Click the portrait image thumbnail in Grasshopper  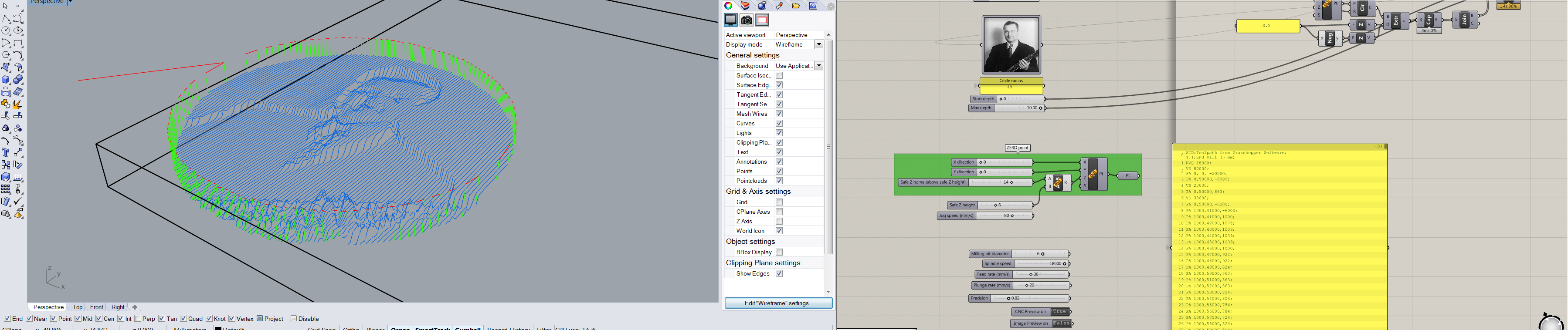coord(1011,45)
